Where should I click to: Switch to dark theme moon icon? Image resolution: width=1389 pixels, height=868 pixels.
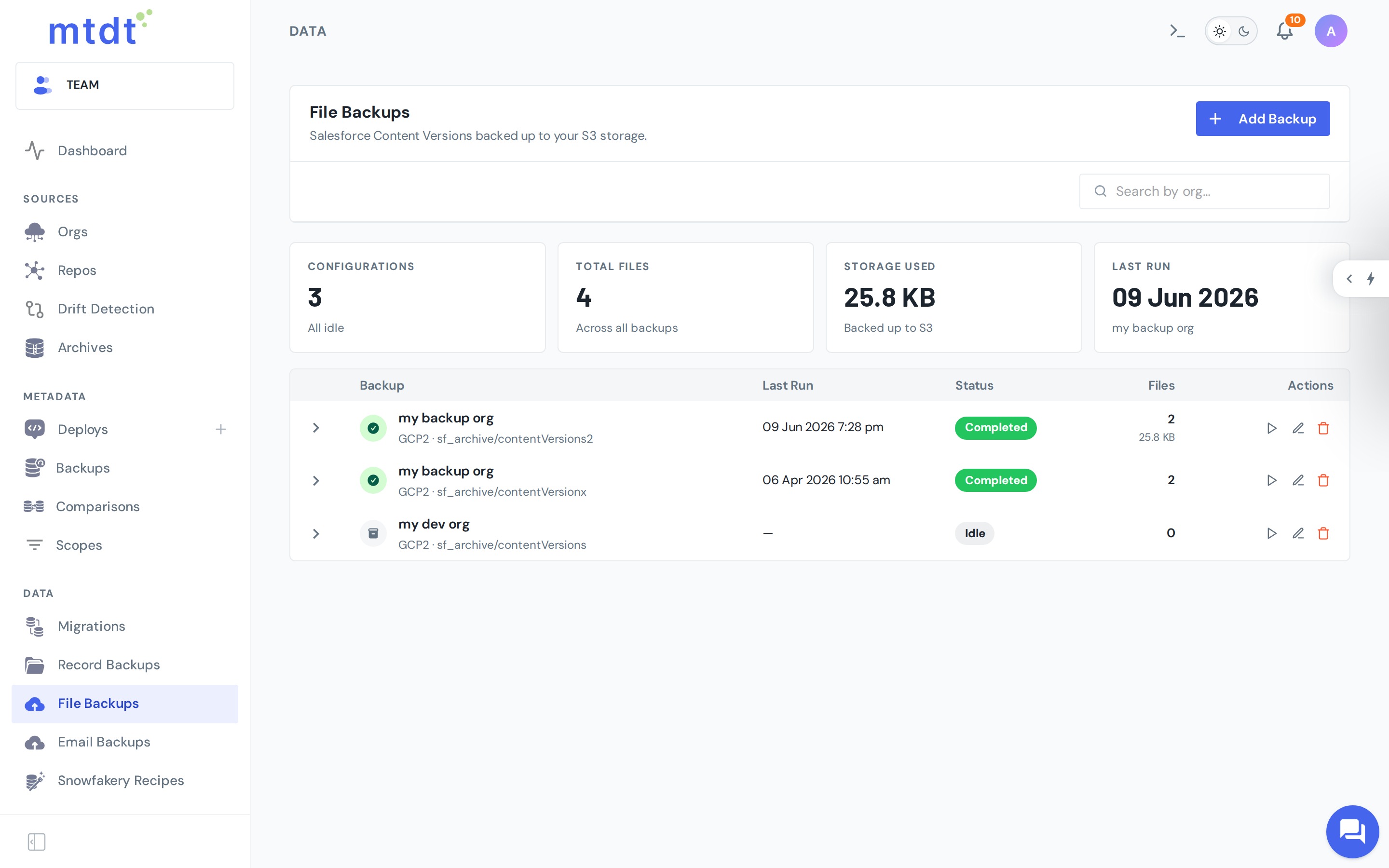point(1244,31)
